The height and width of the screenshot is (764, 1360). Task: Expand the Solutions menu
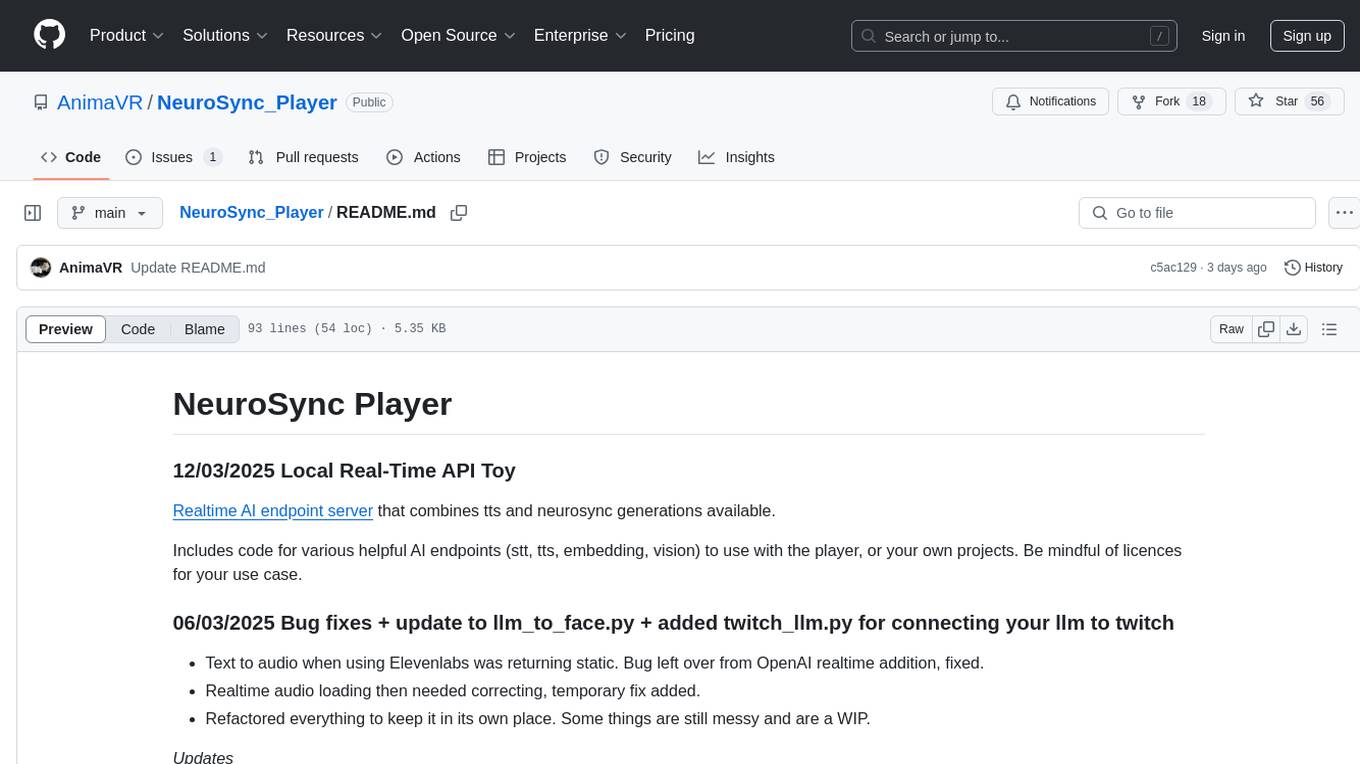pyautogui.click(x=226, y=35)
